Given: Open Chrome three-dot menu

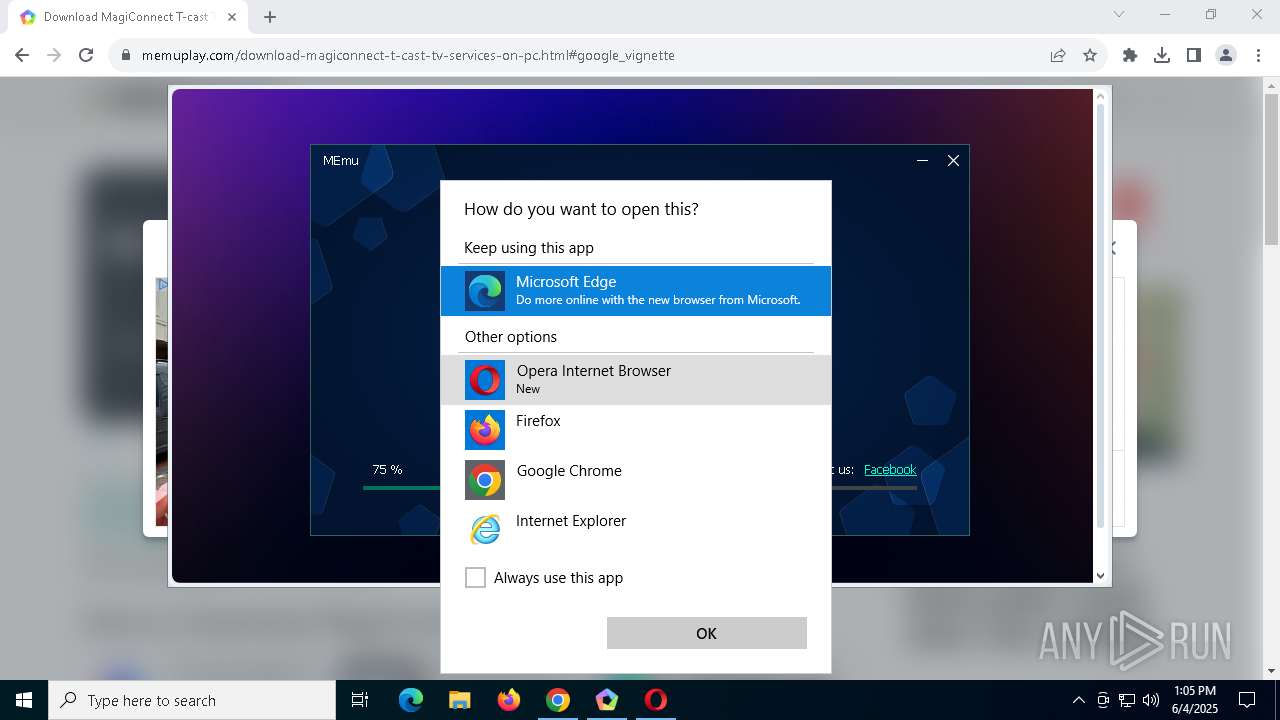Looking at the screenshot, I should point(1258,55).
